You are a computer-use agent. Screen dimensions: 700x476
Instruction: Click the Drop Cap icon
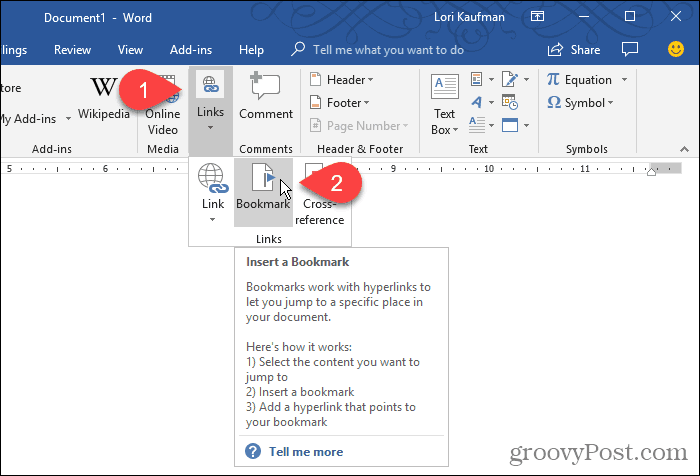pos(477,125)
